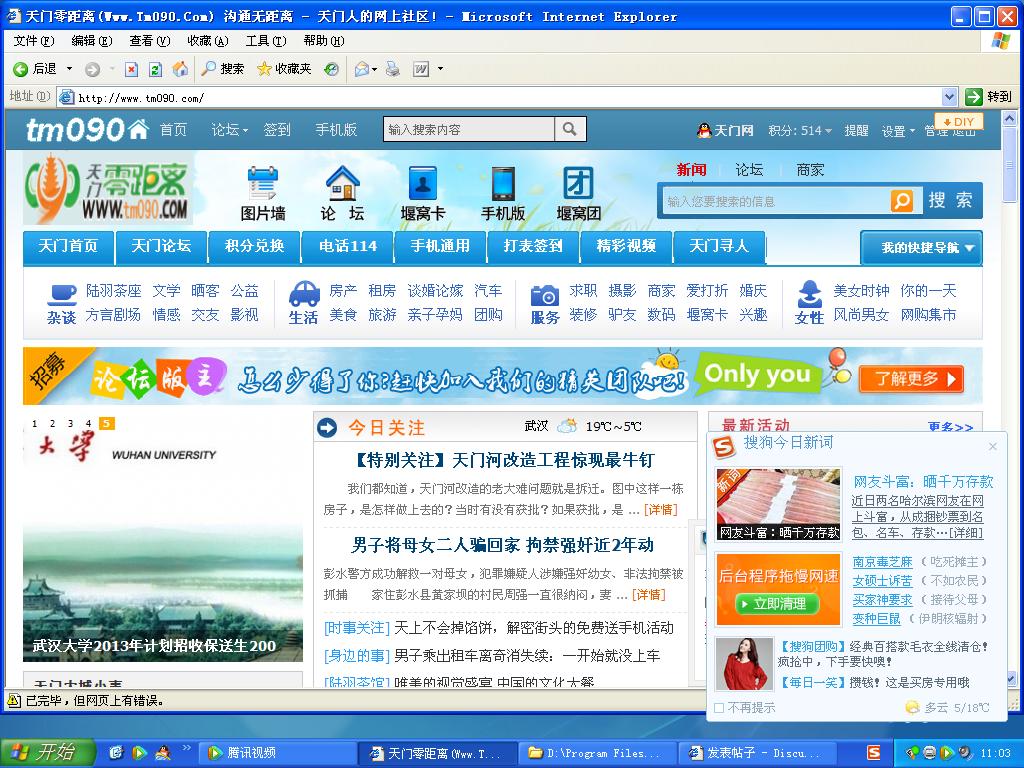Expand the Back button history arrow

69,69
